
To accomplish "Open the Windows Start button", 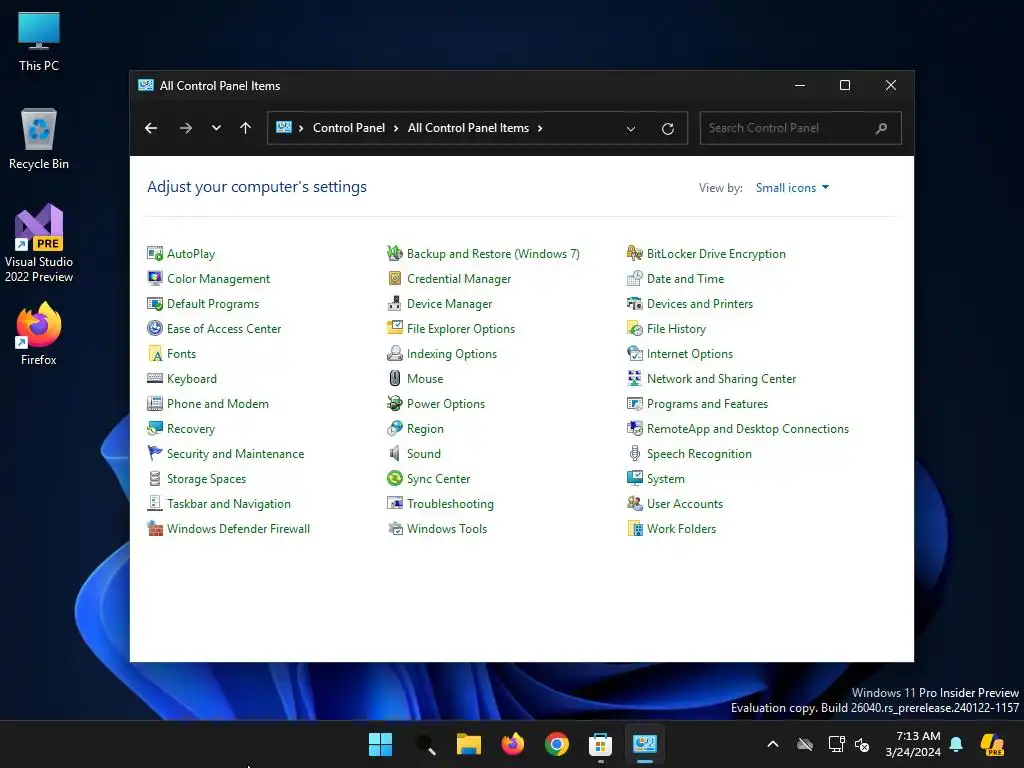I will (x=380, y=744).
